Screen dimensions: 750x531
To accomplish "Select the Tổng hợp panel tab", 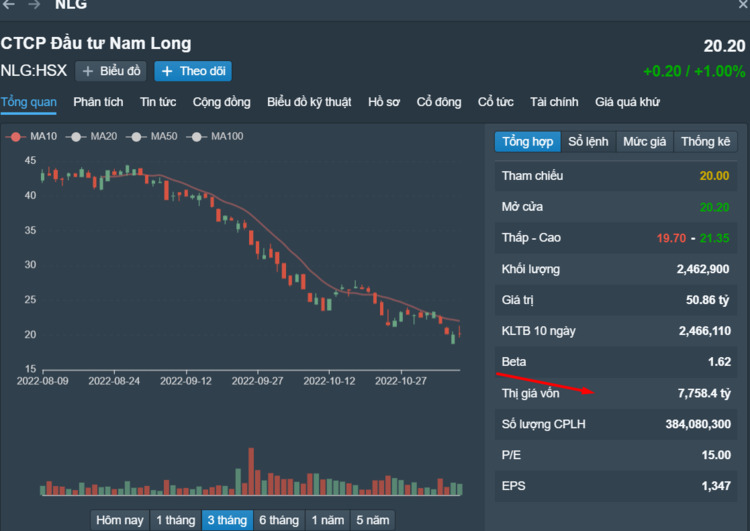I will pos(528,142).
